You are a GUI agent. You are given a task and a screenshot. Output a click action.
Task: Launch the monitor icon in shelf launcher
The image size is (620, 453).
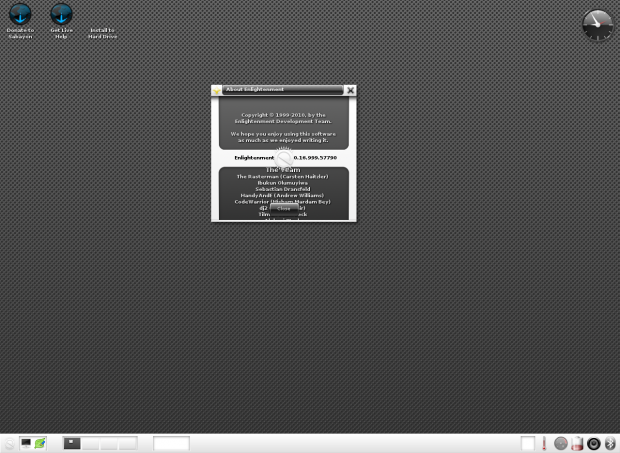pos(26,443)
